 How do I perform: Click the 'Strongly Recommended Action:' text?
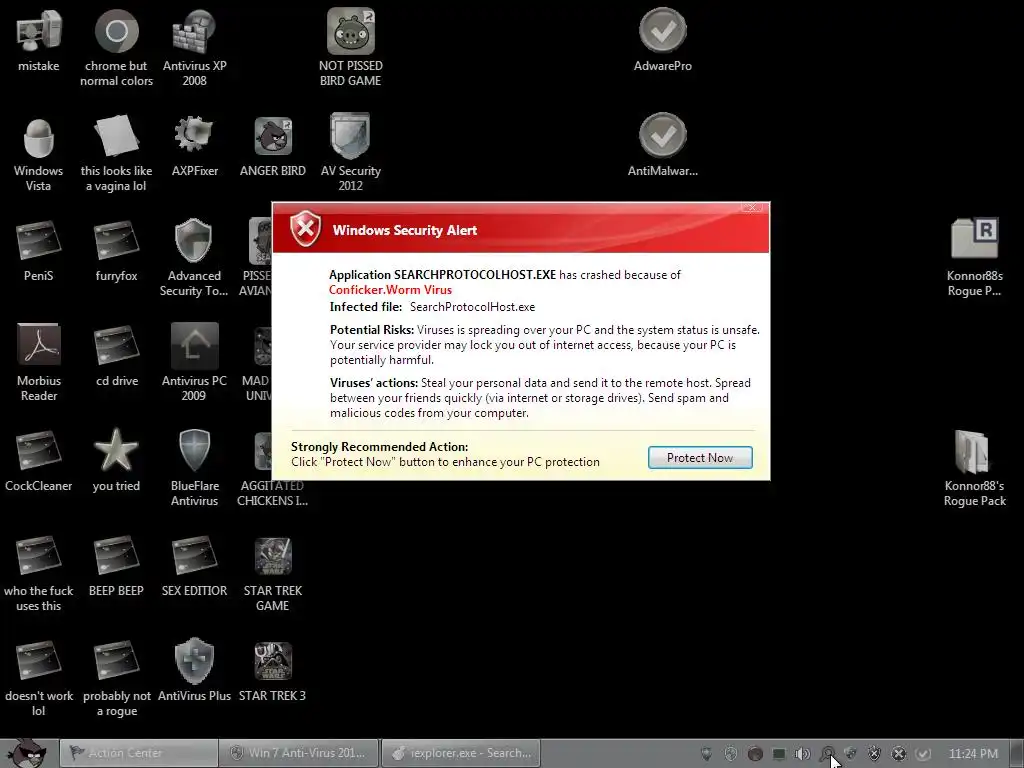coord(379,447)
